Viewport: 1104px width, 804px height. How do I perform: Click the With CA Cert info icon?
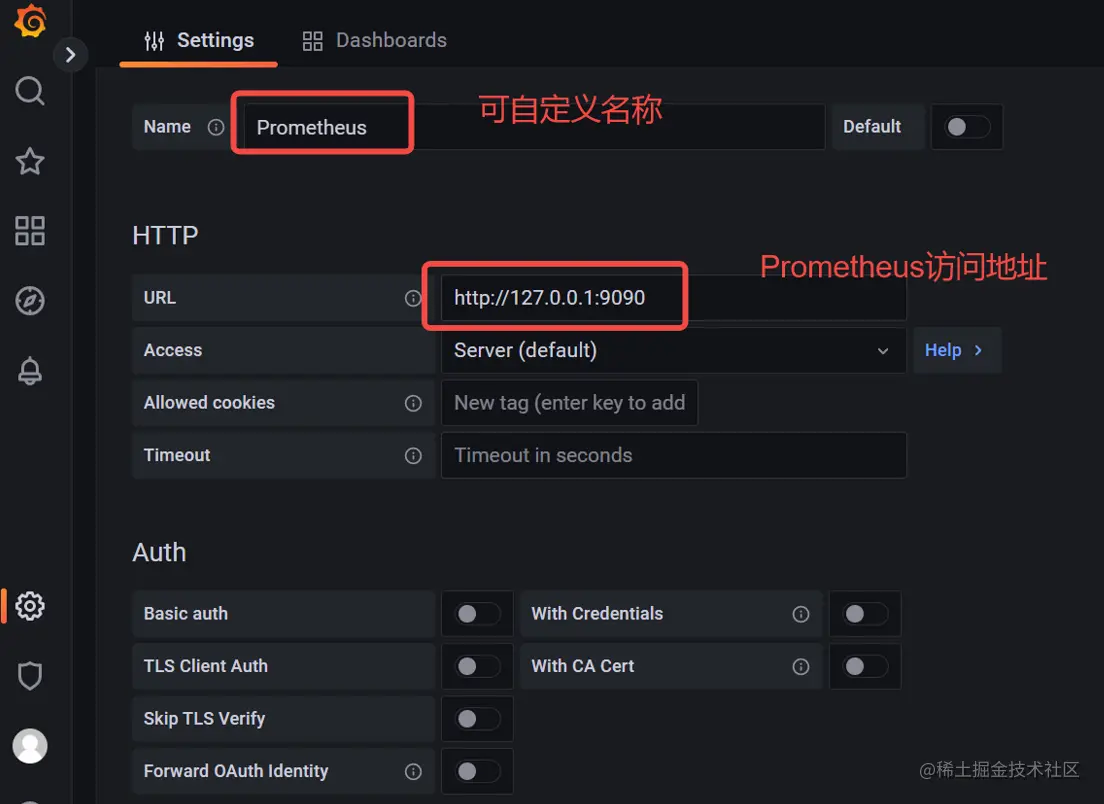click(801, 667)
